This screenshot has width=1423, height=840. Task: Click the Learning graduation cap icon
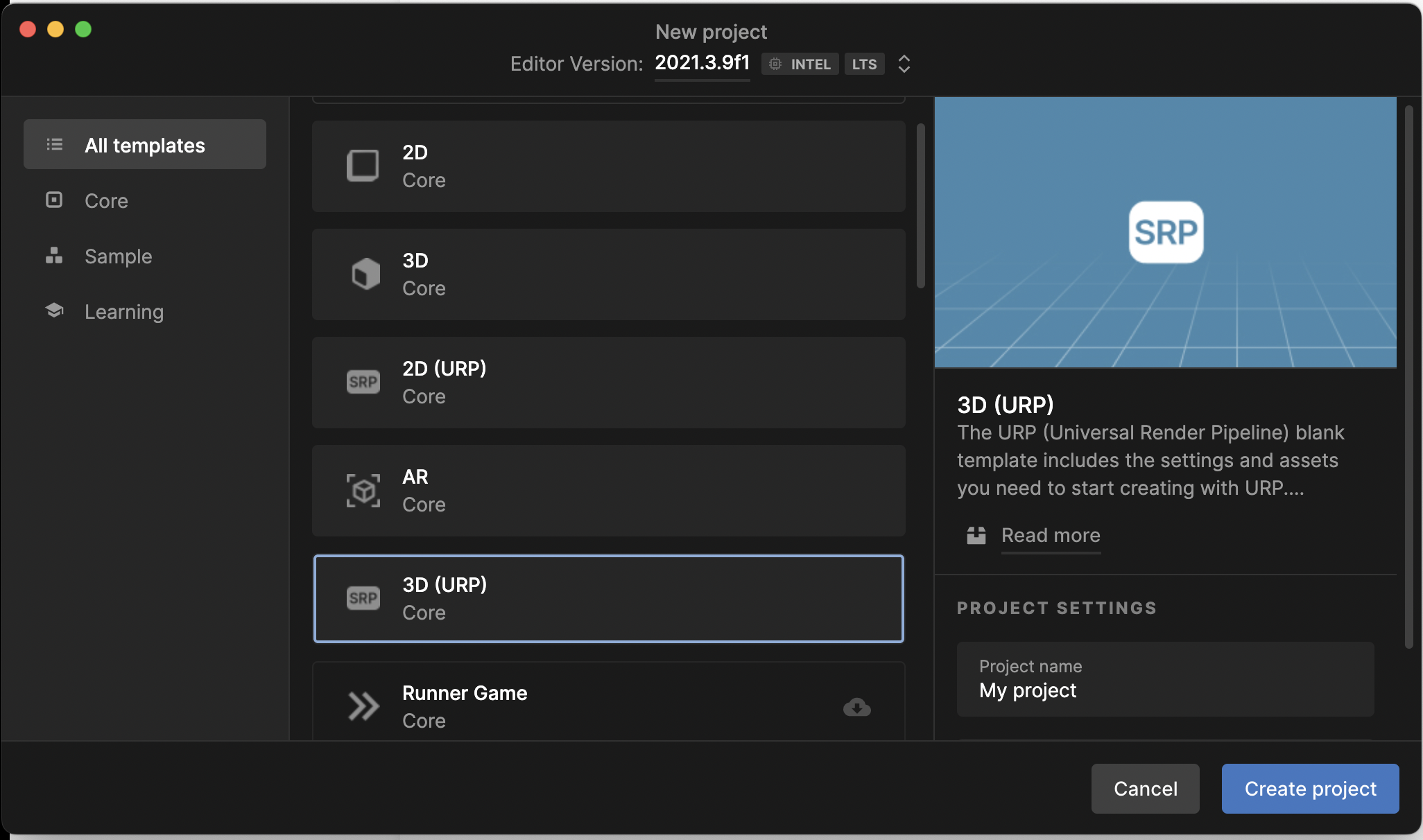coord(54,310)
